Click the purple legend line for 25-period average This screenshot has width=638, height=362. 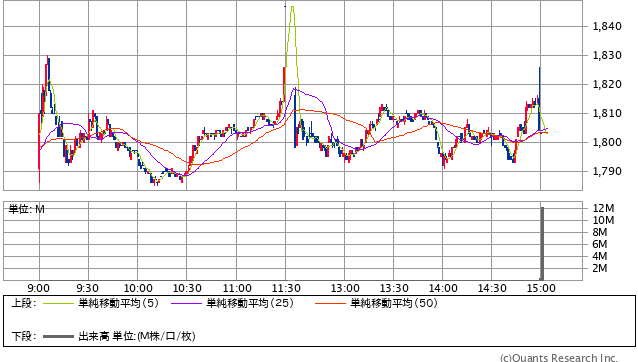(186, 303)
